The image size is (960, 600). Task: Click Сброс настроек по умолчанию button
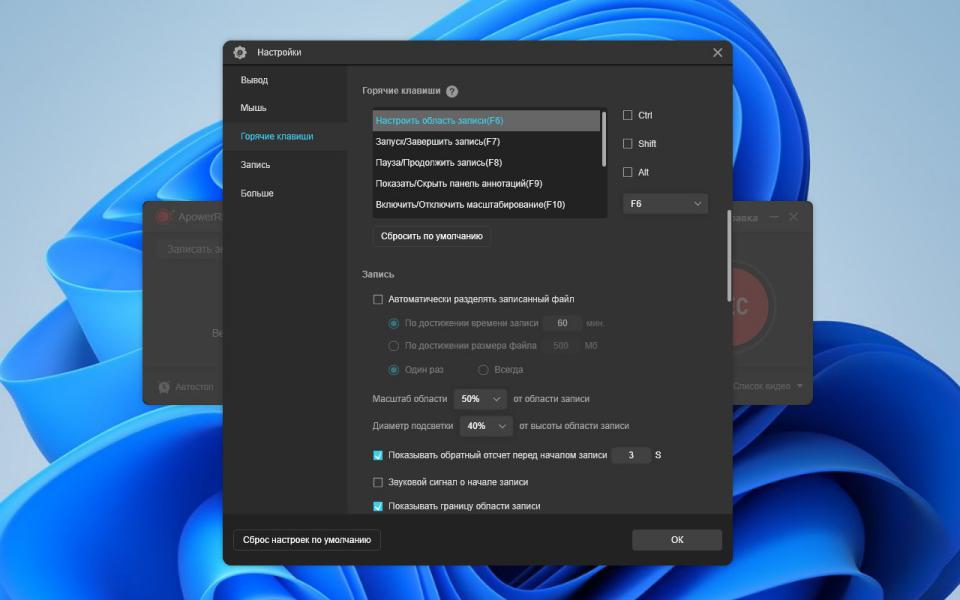(x=307, y=540)
